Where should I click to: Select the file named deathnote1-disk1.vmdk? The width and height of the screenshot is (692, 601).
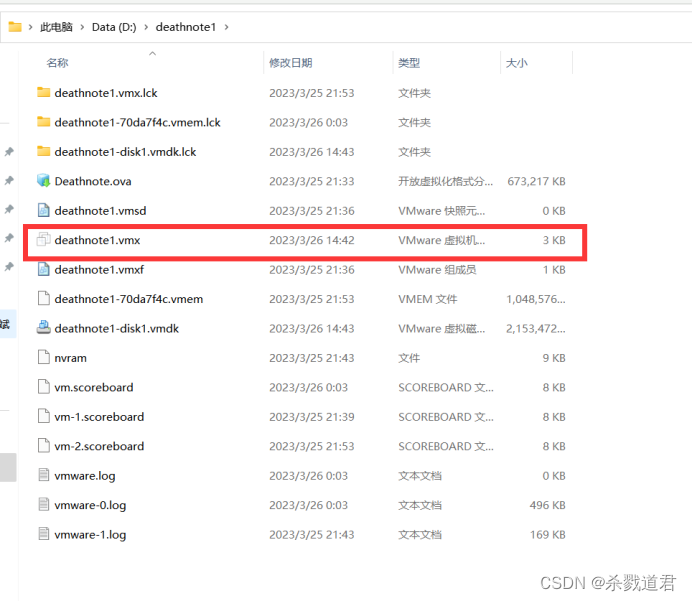point(117,329)
